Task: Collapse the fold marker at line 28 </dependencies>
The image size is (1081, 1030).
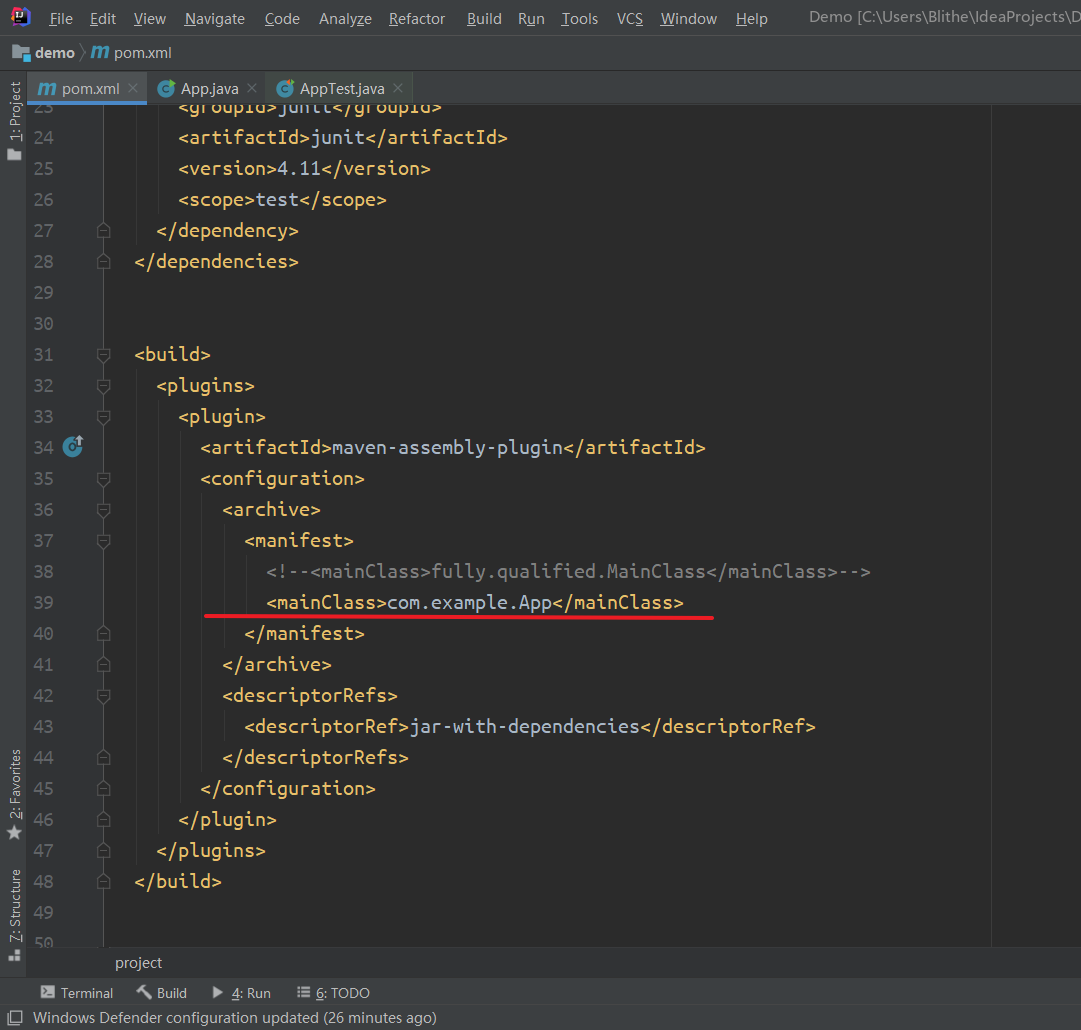Action: point(103,261)
